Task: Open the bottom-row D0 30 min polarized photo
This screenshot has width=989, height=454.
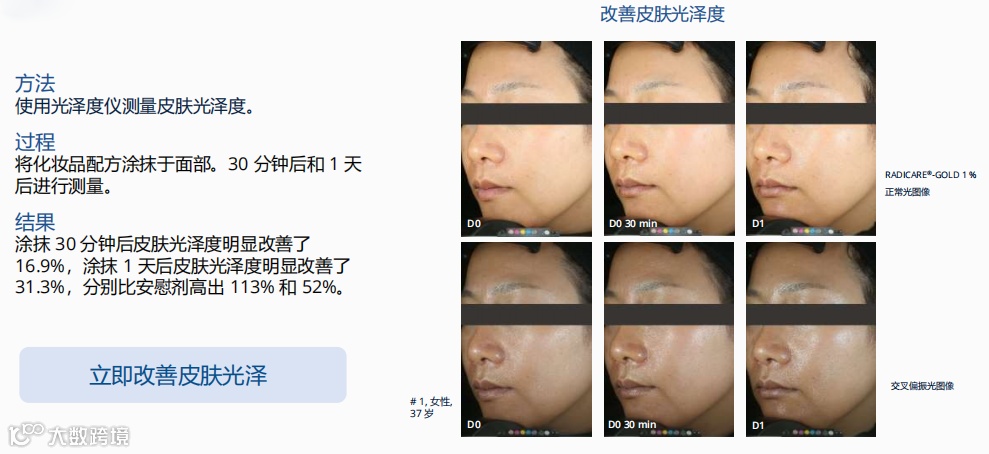Action: tap(669, 339)
